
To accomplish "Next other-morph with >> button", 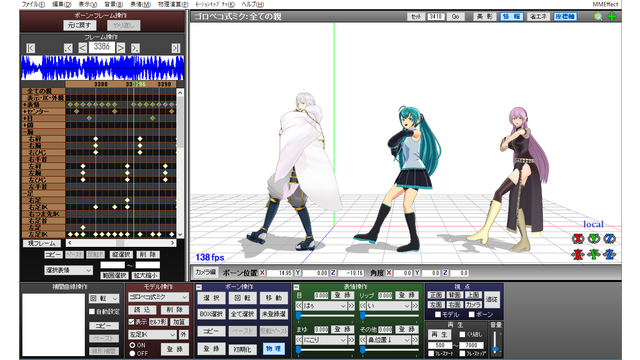I will pos(415,340).
